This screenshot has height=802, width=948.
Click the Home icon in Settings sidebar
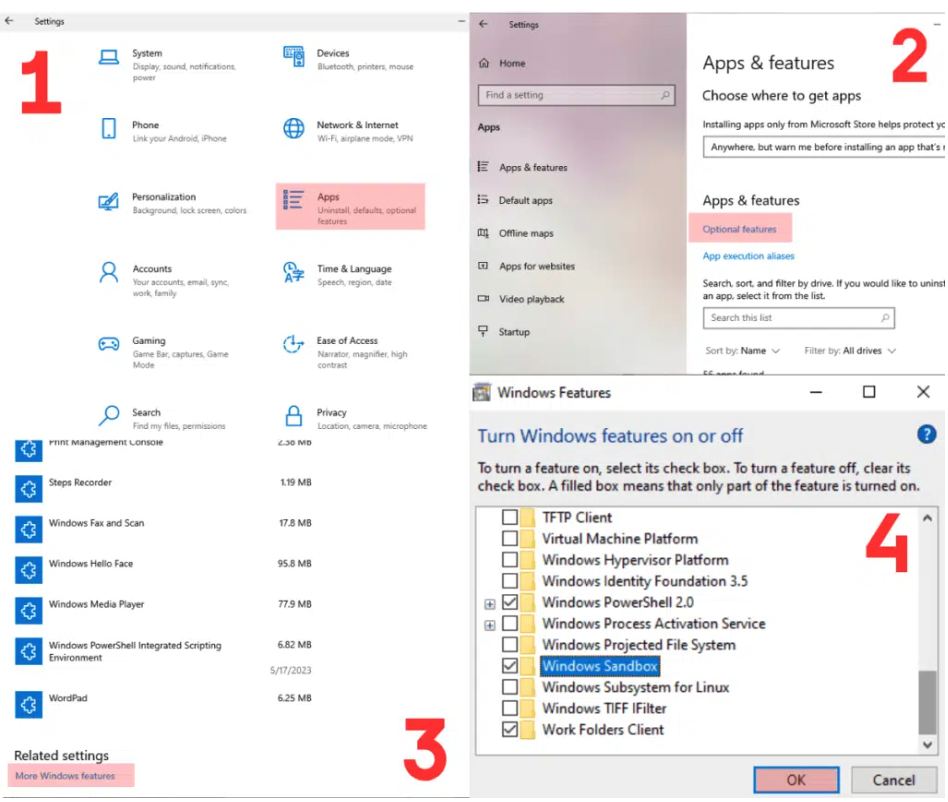[484, 63]
